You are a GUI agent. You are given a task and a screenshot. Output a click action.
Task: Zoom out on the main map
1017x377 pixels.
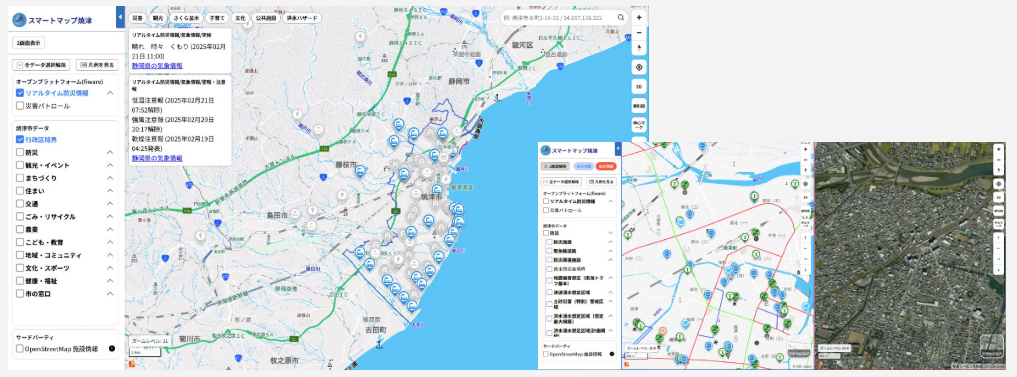tap(639, 32)
